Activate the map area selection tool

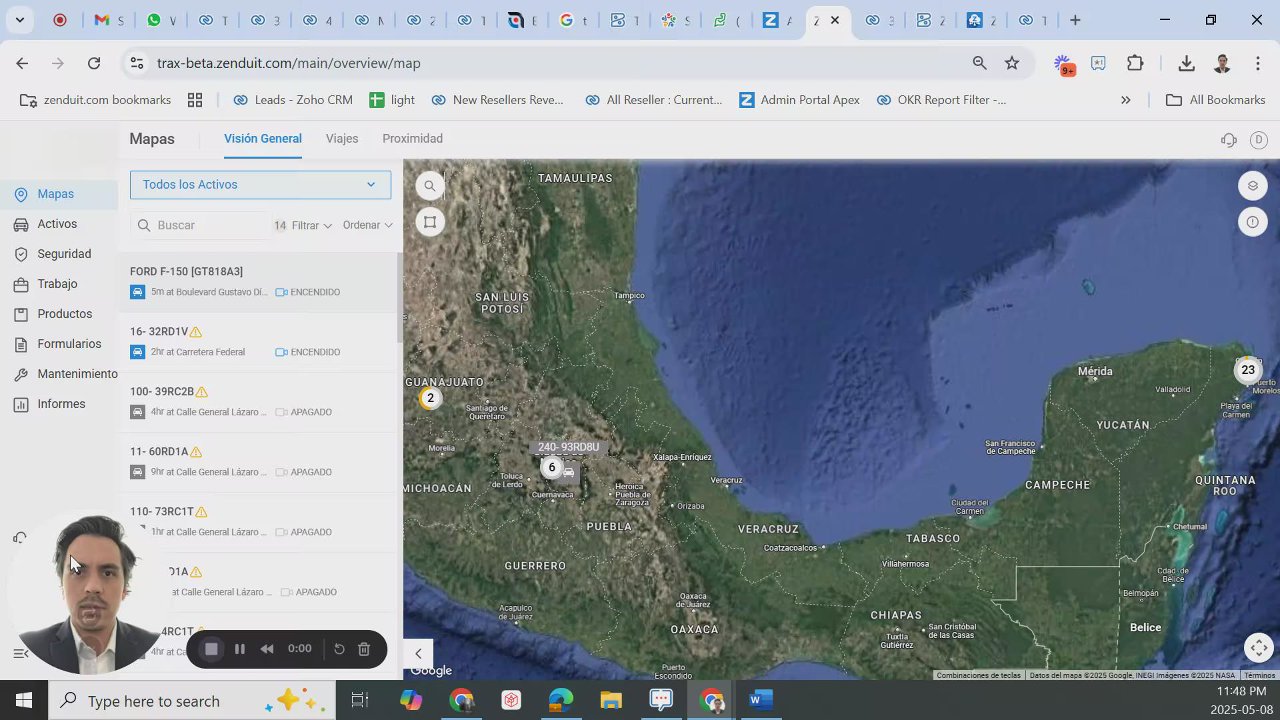[430, 222]
